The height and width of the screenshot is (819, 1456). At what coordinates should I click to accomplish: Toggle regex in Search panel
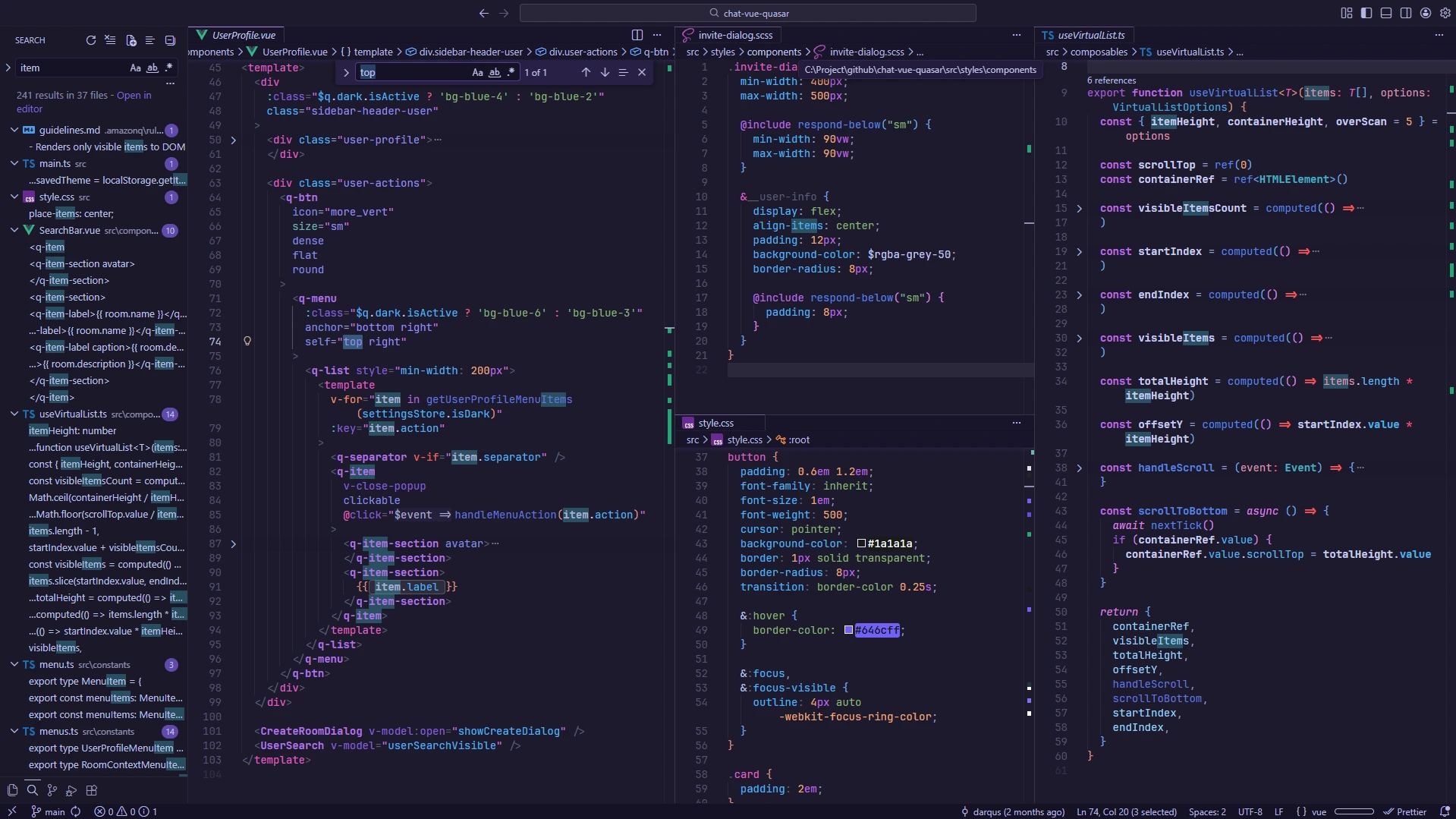(168, 68)
